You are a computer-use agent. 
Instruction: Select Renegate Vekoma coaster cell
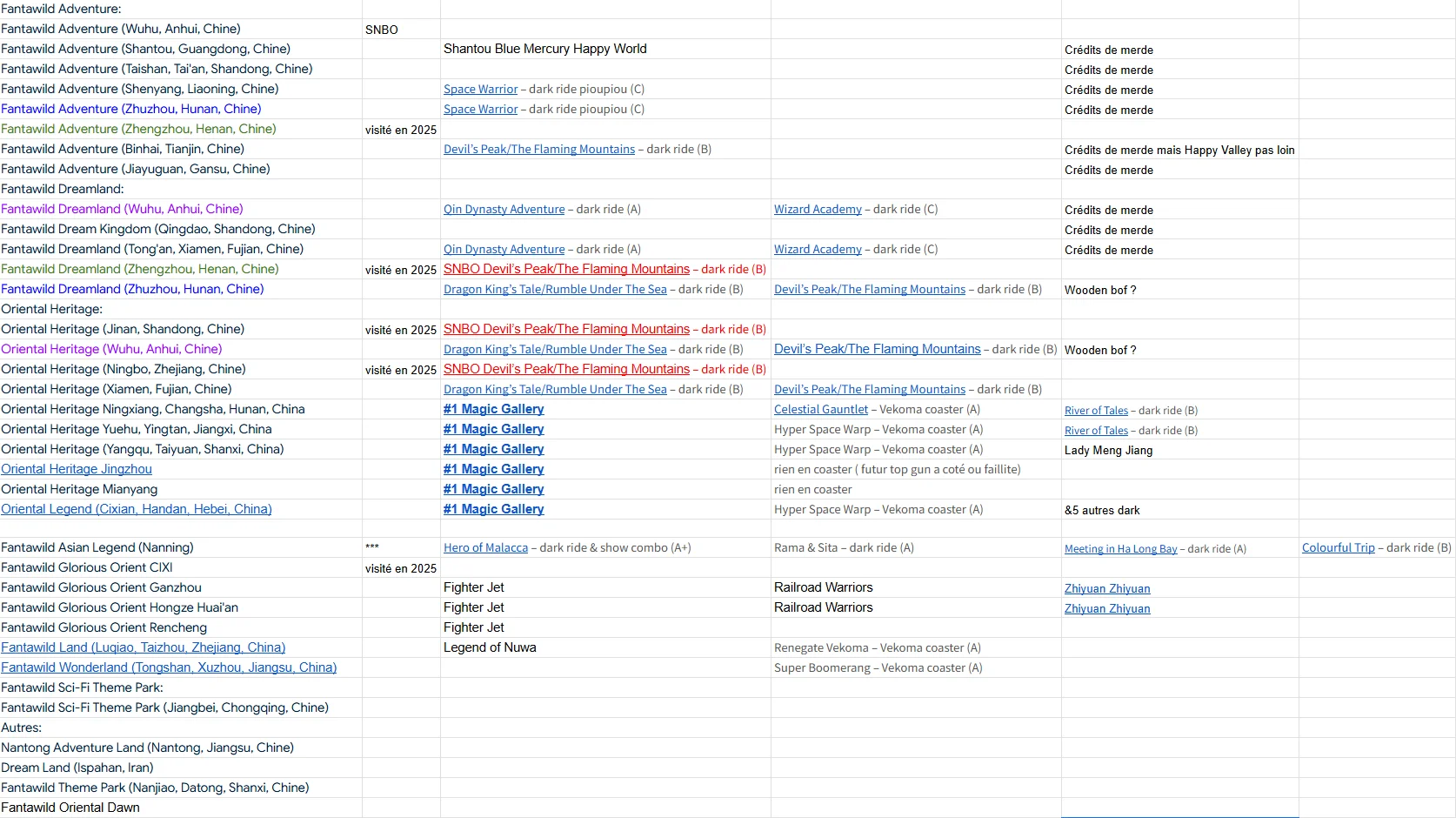pyautogui.click(x=916, y=647)
